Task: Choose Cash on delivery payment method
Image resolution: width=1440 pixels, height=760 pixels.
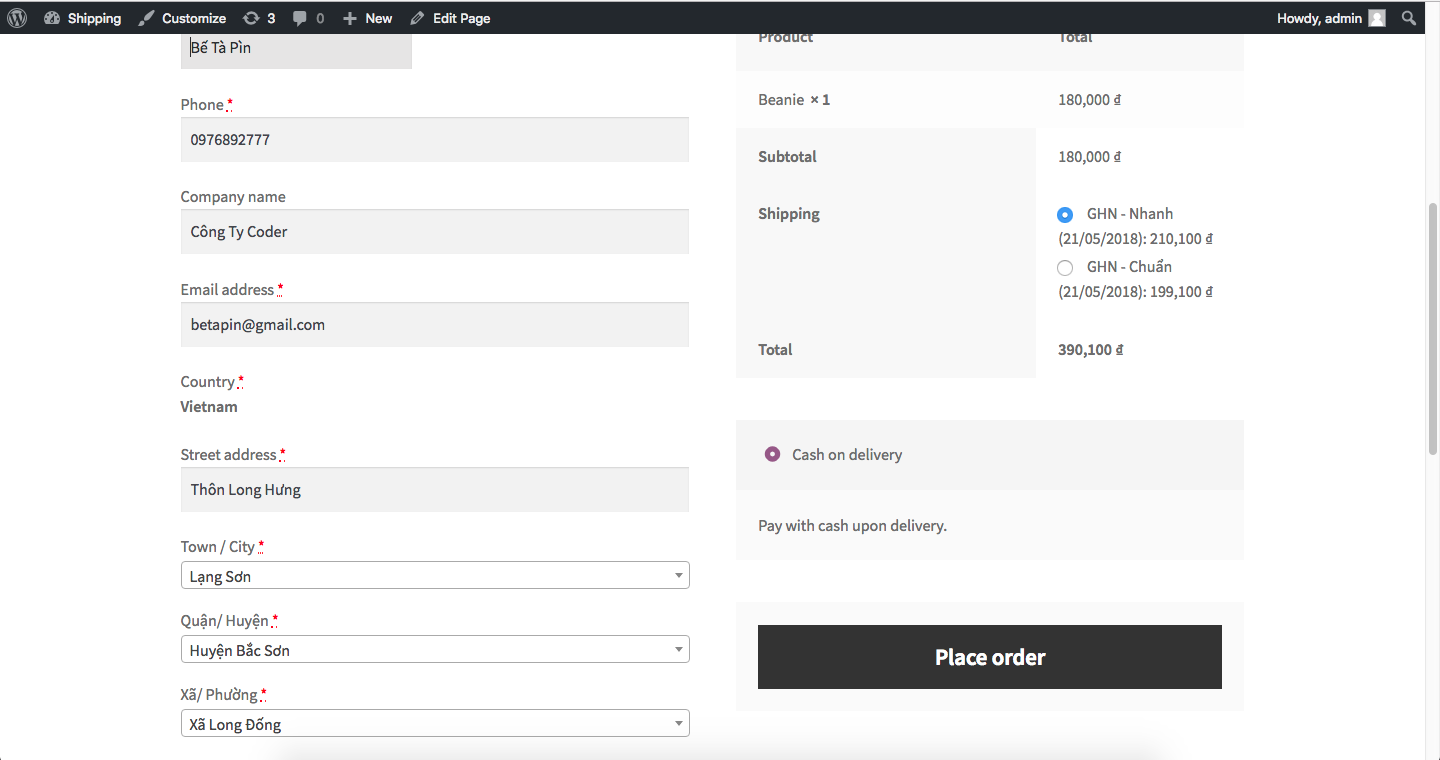Action: (x=772, y=454)
